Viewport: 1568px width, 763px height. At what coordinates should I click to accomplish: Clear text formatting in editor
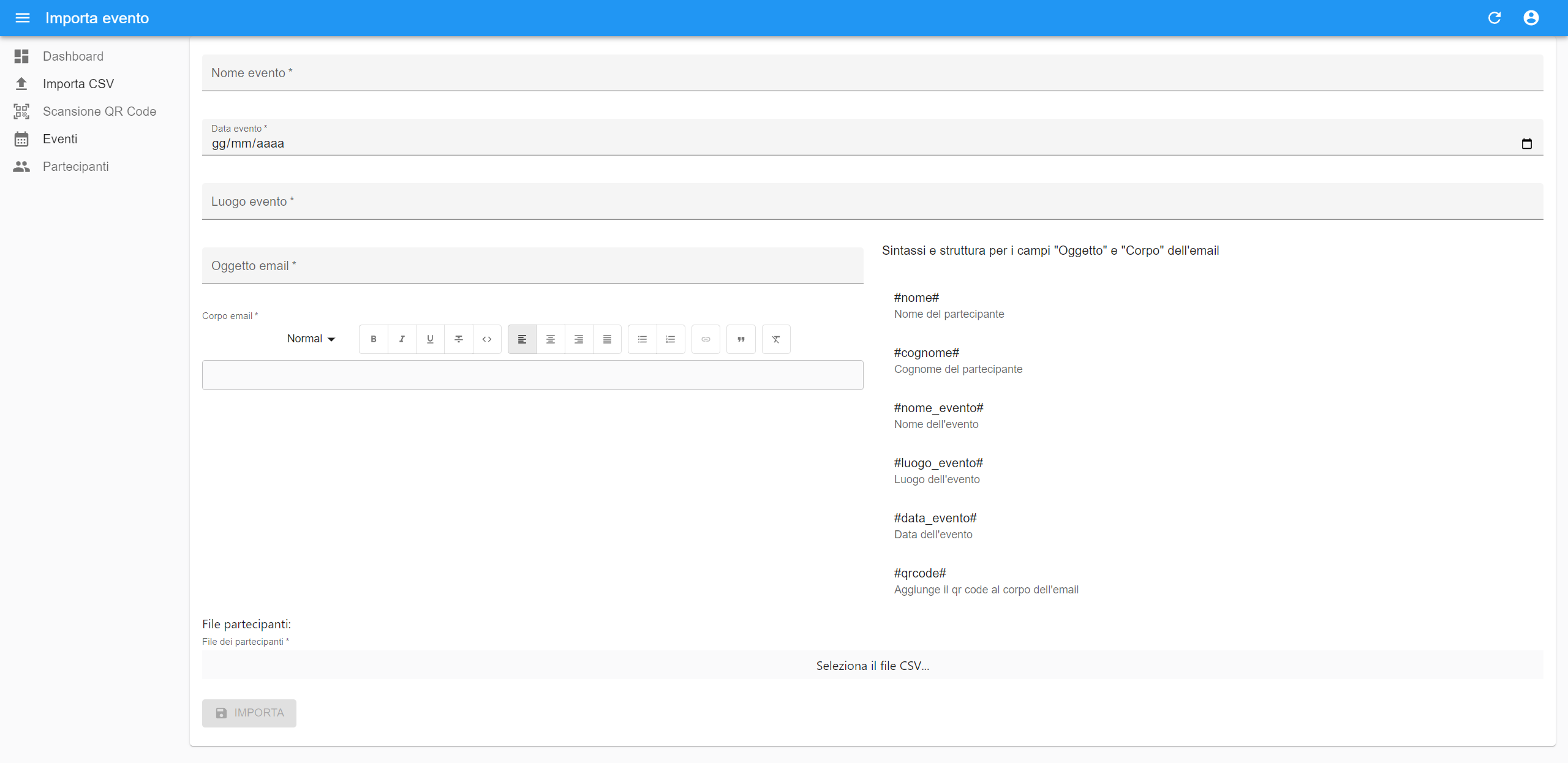tap(776, 339)
